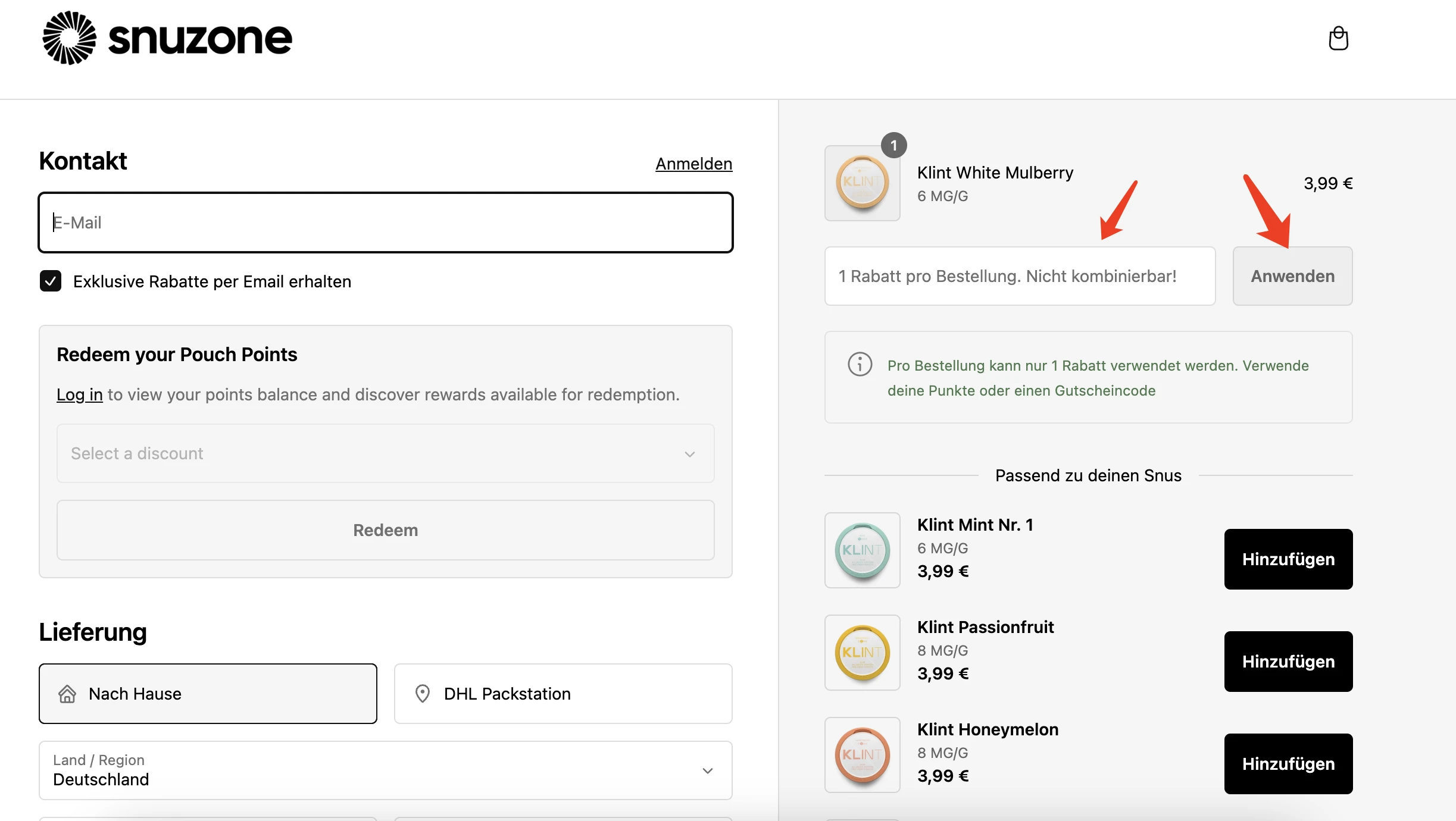Viewport: 1456px width, 821px height.
Task: Click the Klint Honeymelon product name
Action: click(988, 729)
